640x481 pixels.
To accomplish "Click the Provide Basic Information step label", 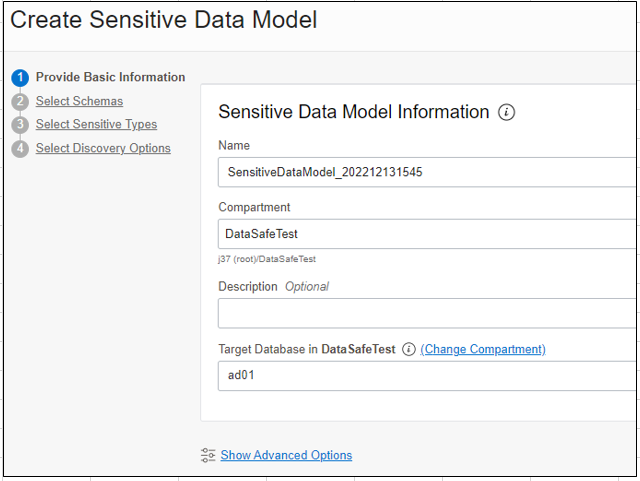I will [x=110, y=77].
